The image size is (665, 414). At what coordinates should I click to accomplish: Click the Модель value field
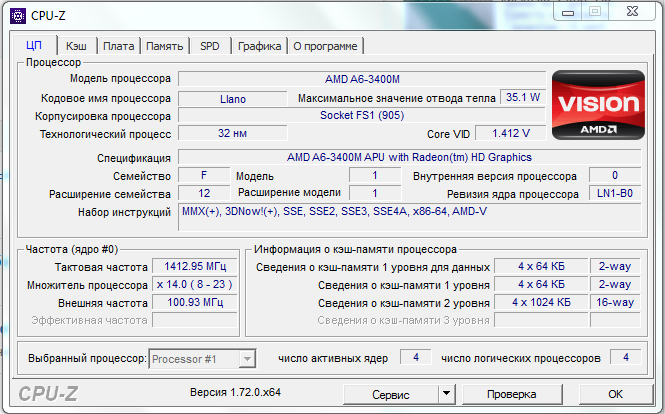pyautogui.click(x=375, y=175)
